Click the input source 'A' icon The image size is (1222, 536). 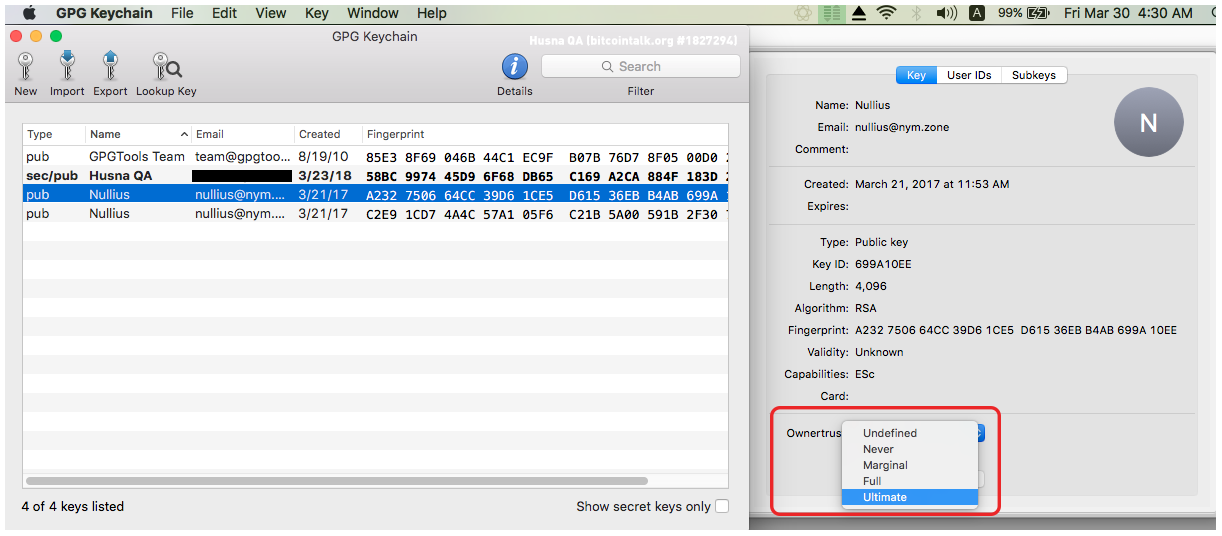977,13
